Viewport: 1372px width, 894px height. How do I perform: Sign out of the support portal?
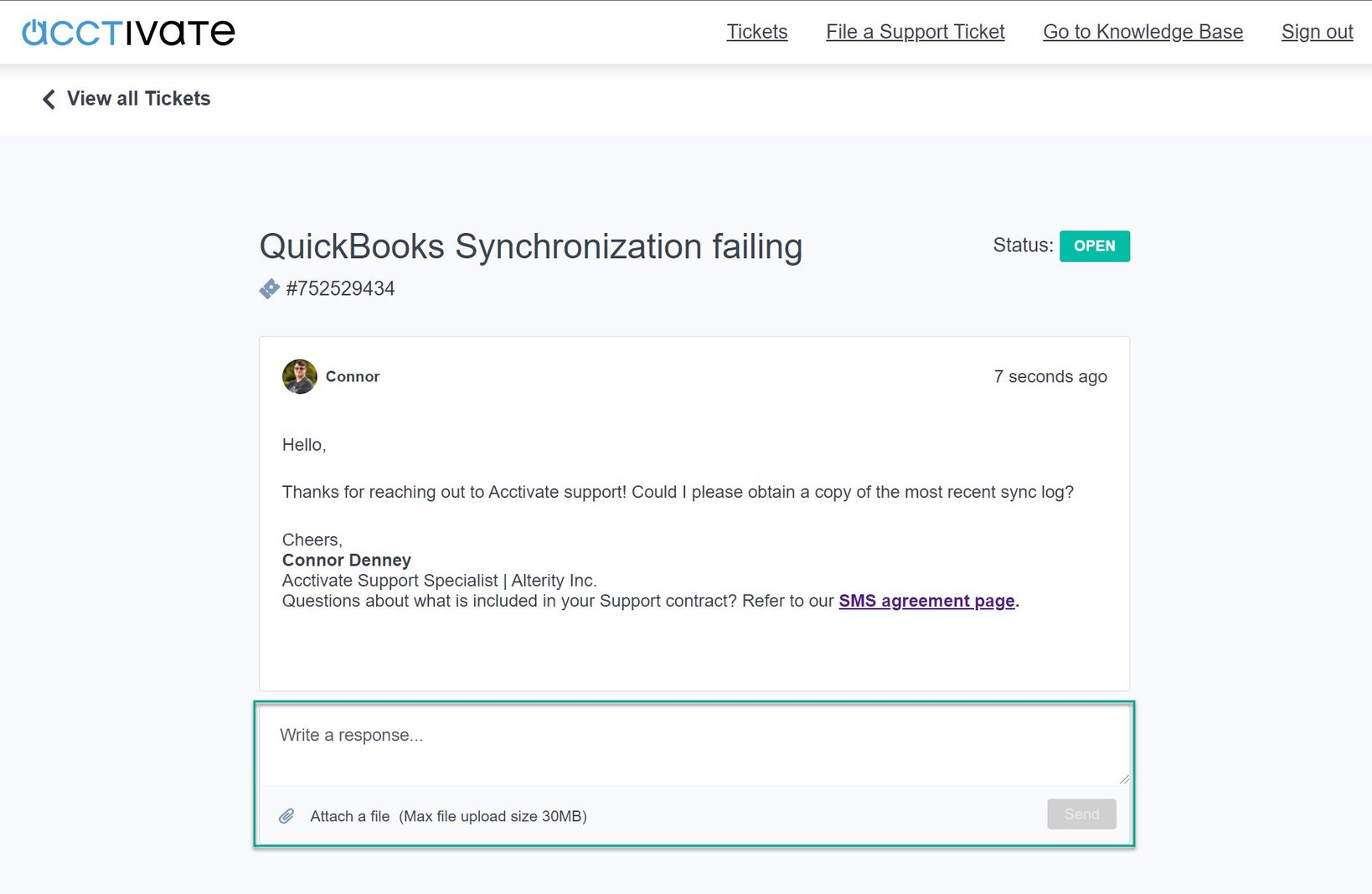[1317, 32]
